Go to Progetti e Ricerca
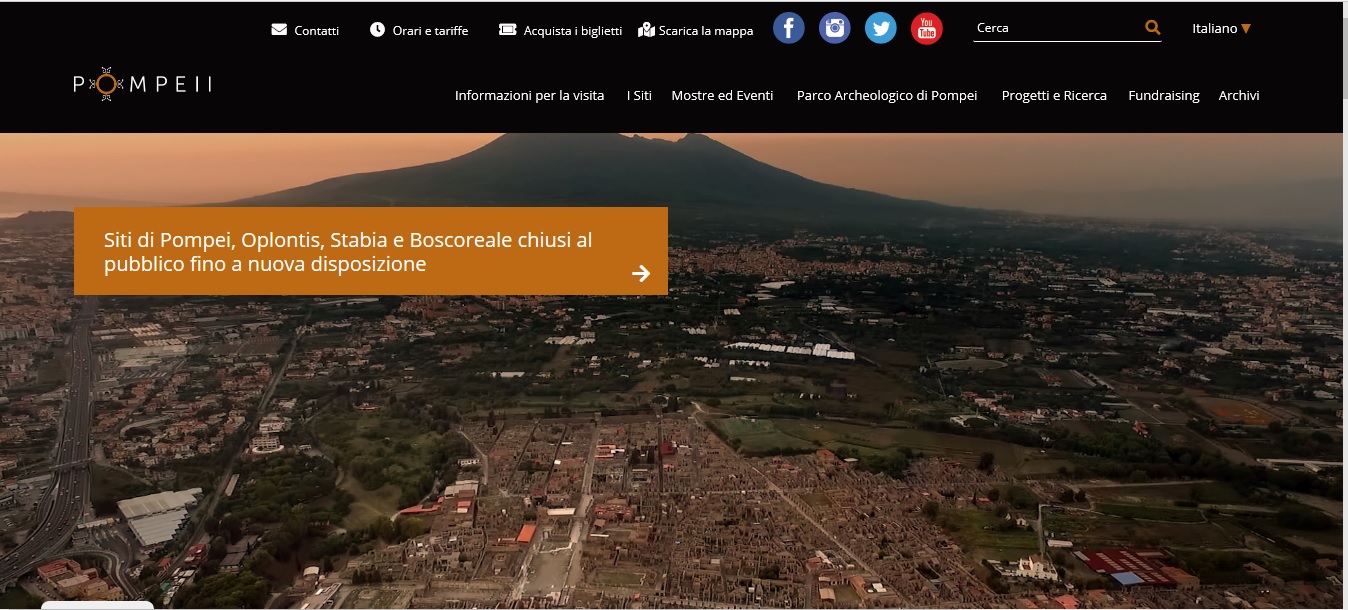Viewport: 1348px width, 610px height. (1053, 96)
